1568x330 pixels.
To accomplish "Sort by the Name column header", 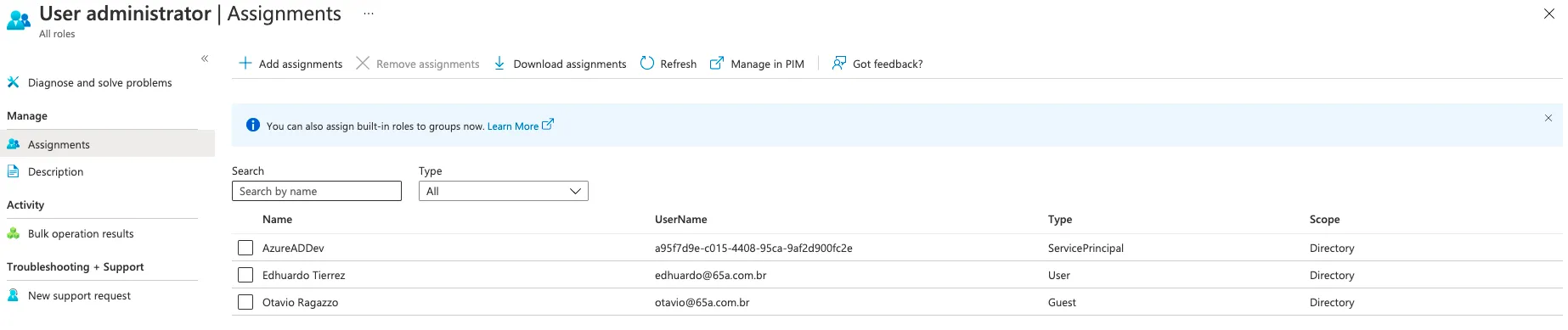I will coord(278,220).
